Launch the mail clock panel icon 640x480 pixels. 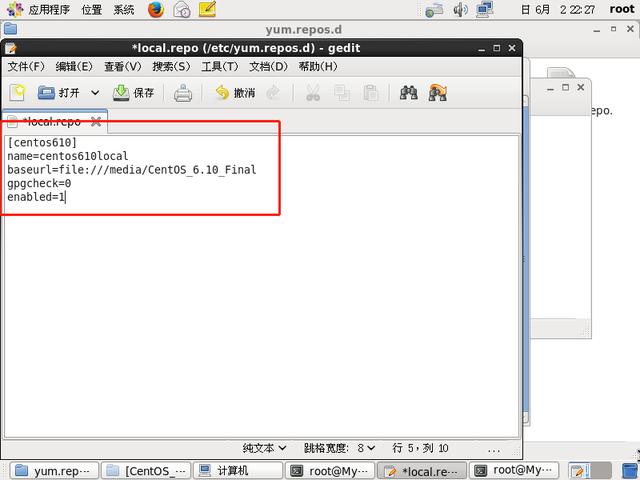tap(182, 9)
